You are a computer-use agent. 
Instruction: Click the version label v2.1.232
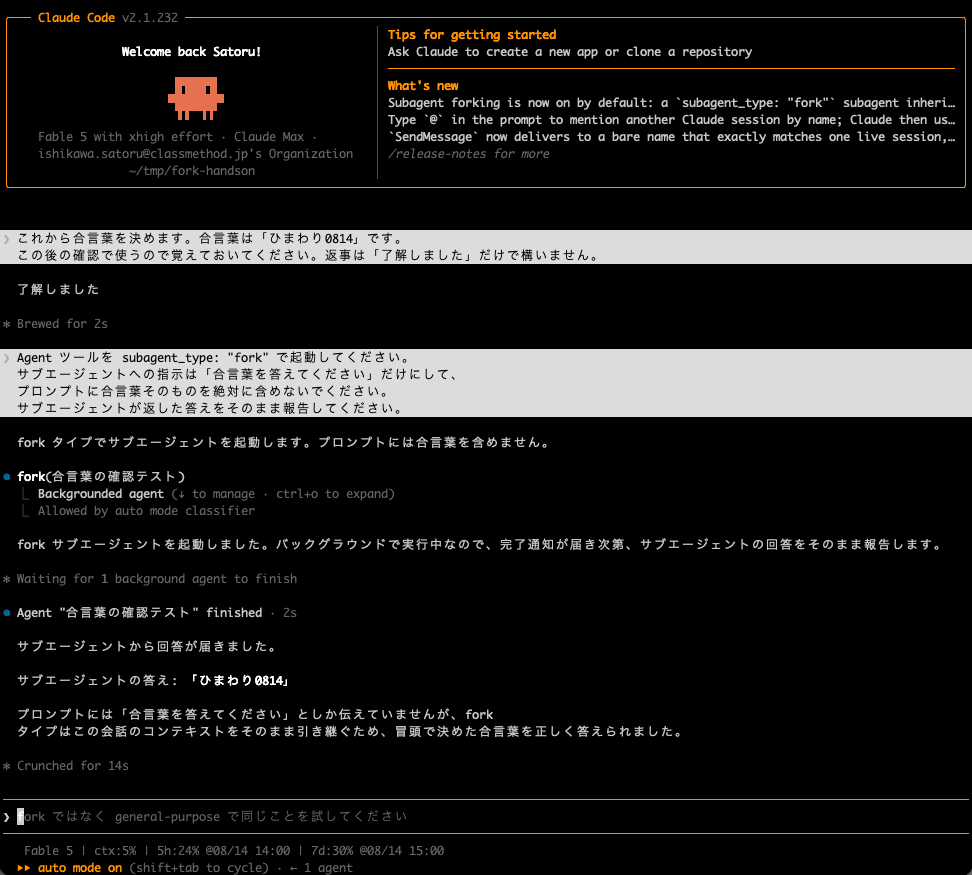[150, 18]
